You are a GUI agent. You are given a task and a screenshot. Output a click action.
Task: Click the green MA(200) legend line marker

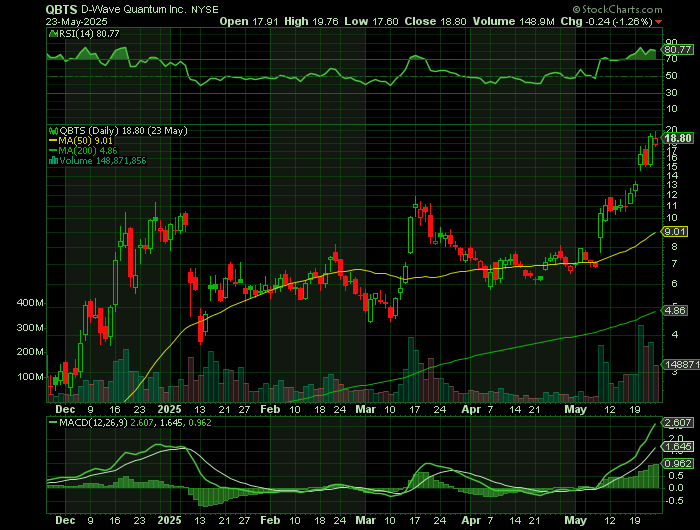point(53,151)
